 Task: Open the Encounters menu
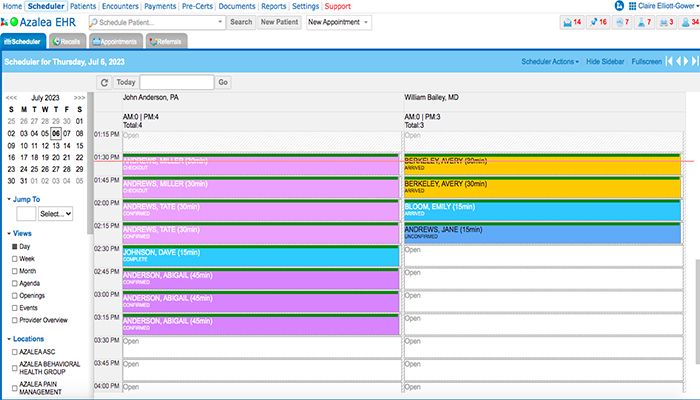click(120, 6)
